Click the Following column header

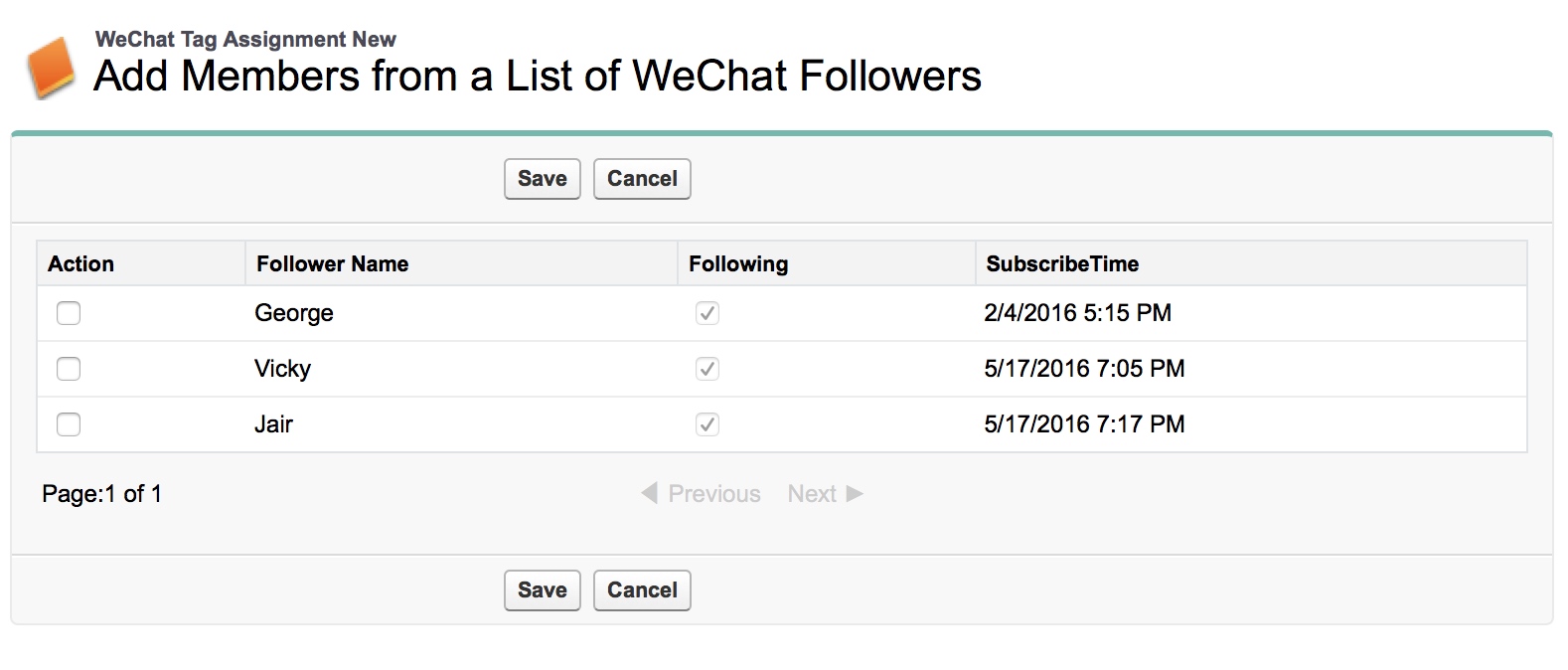738,264
